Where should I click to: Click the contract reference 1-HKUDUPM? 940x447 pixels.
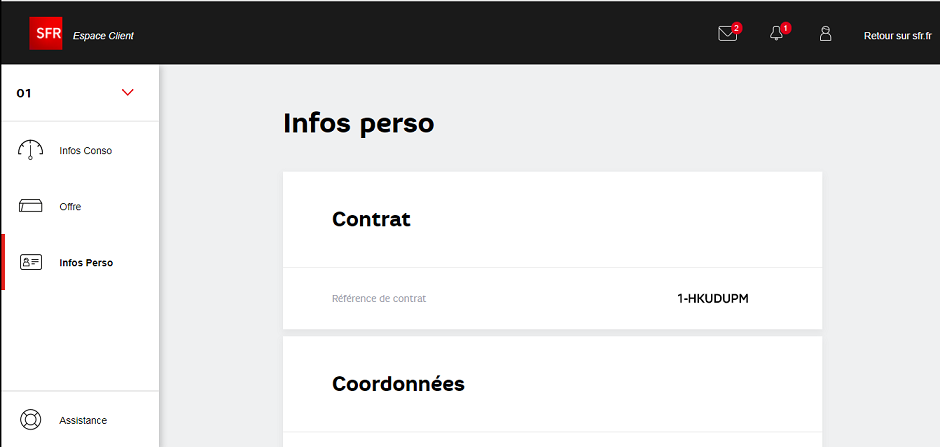(712, 298)
